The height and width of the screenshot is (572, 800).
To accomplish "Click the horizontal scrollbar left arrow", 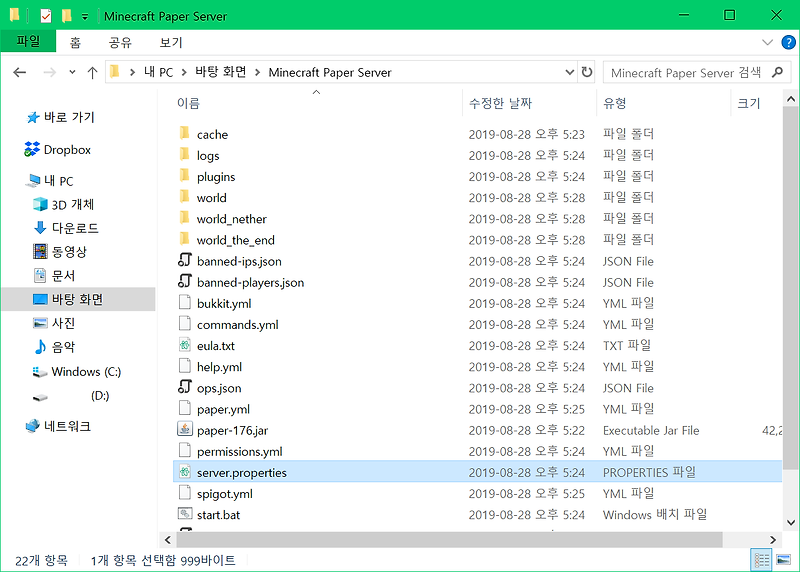I will click(168, 539).
